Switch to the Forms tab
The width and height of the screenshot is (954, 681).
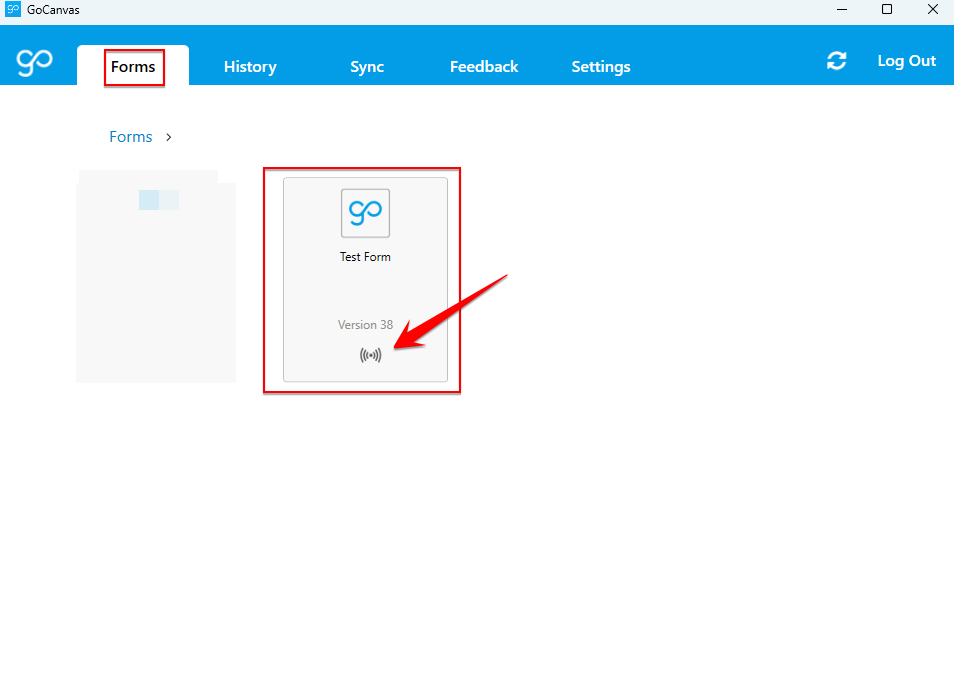[133, 67]
